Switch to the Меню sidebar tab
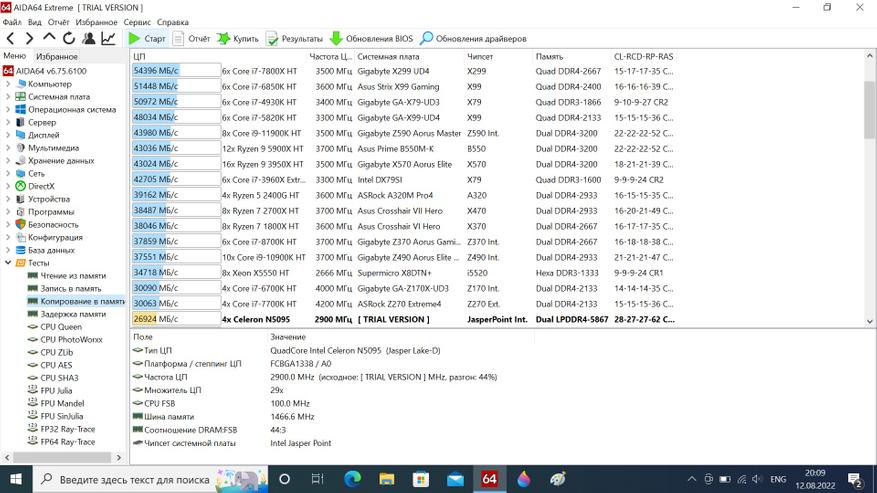877x493 pixels. coord(15,56)
